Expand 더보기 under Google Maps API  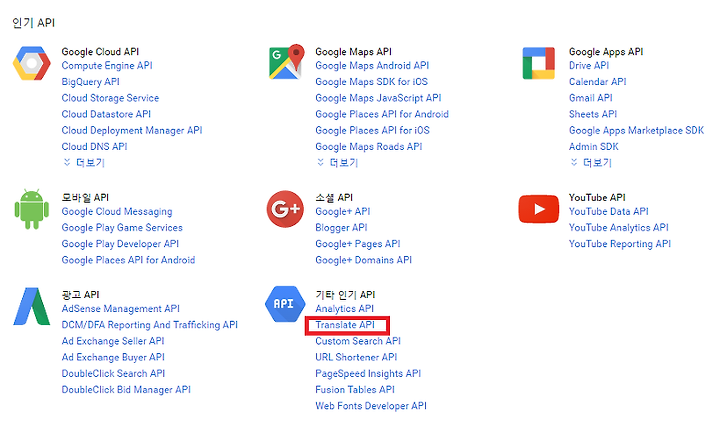338,163
